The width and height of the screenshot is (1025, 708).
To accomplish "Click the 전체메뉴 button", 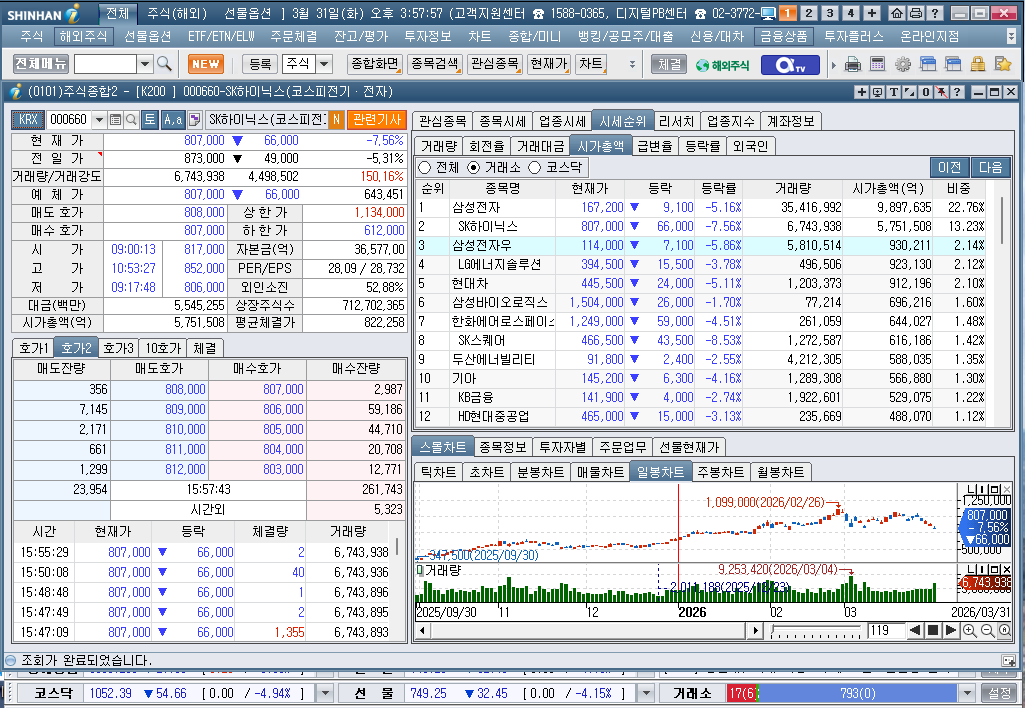I will click(41, 63).
